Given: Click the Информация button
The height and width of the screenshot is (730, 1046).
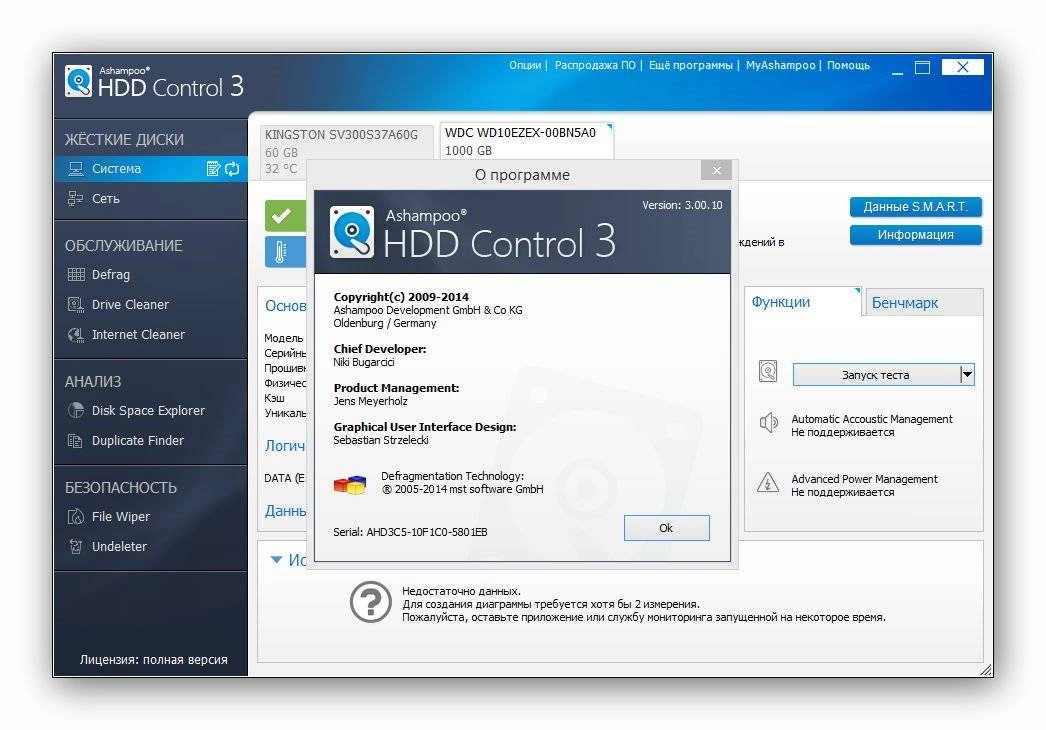Looking at the screenshot, I should click(x=915, y=235).
